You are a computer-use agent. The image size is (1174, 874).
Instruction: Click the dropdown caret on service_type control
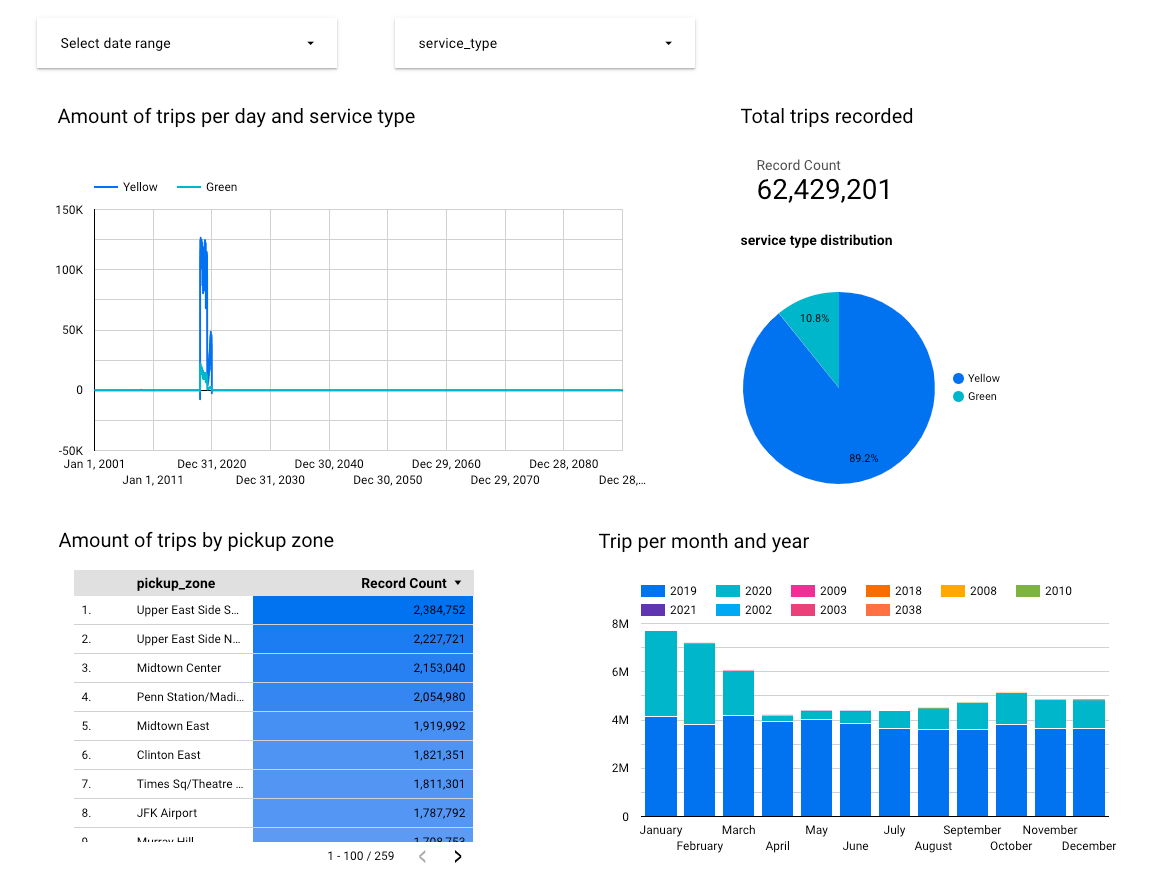[667, 42]
